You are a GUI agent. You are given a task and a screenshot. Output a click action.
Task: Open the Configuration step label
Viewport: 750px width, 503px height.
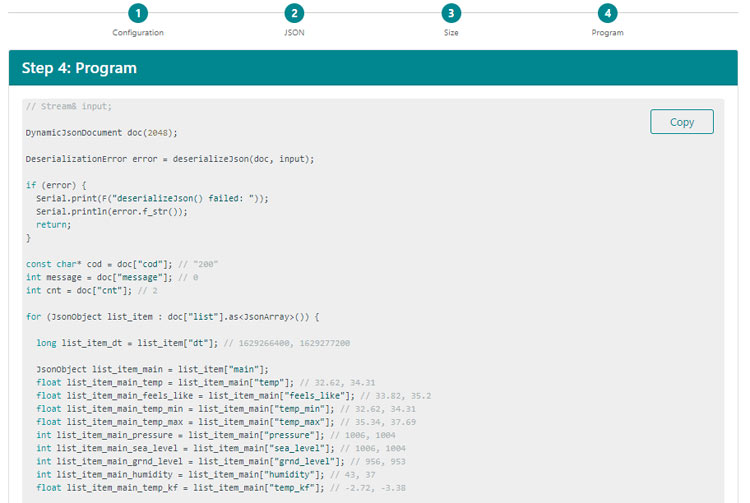pyautogui.click(x=138, y=33)
